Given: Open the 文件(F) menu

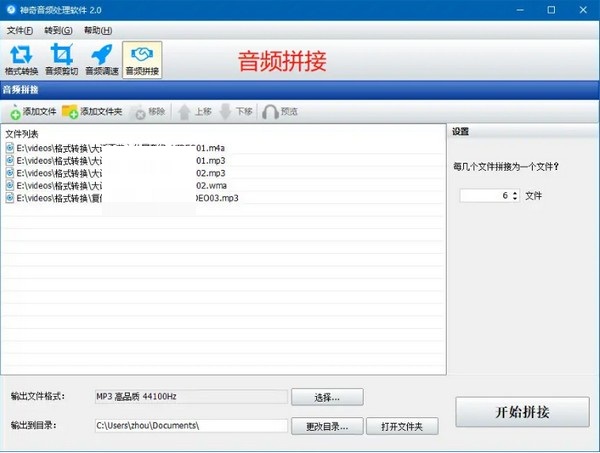Looking at the screenshot, I should (x=20, y=30).
